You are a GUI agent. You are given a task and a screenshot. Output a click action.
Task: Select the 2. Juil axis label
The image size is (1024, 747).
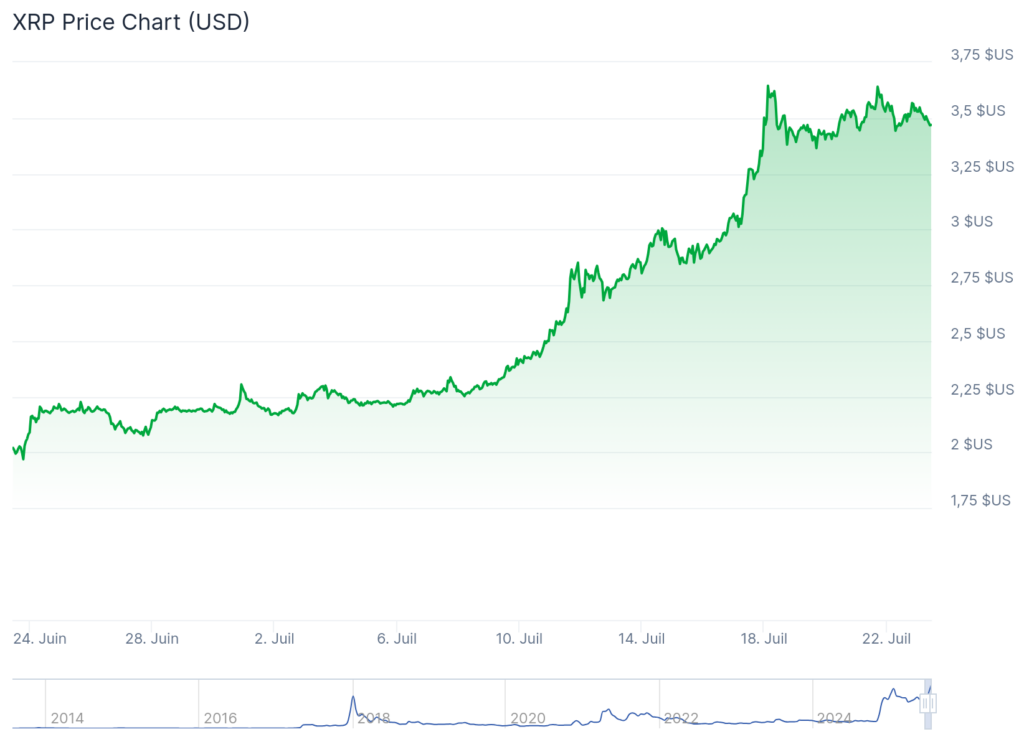pos(274,638)
